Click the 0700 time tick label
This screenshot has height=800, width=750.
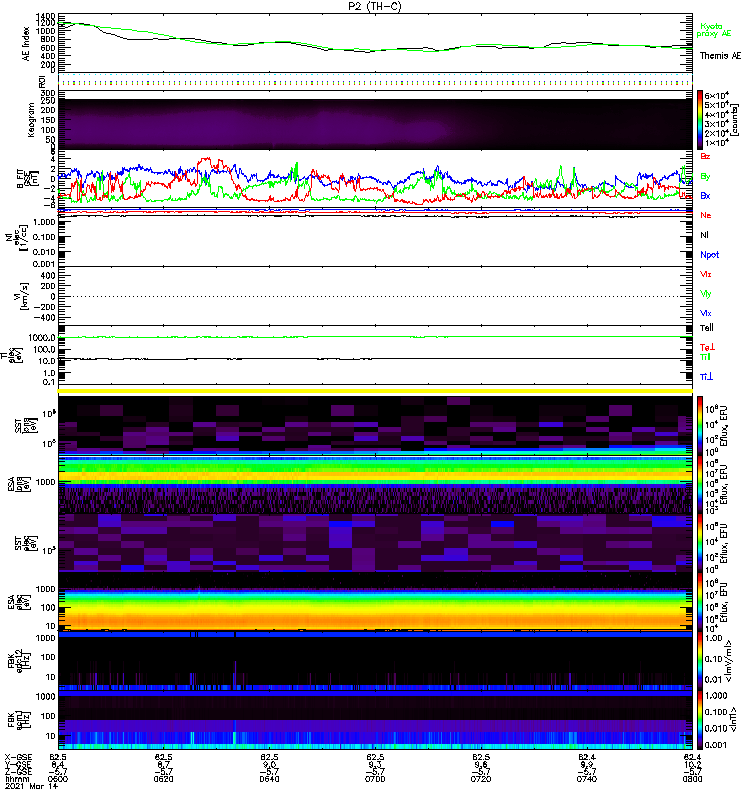click(x=375, y=779)
